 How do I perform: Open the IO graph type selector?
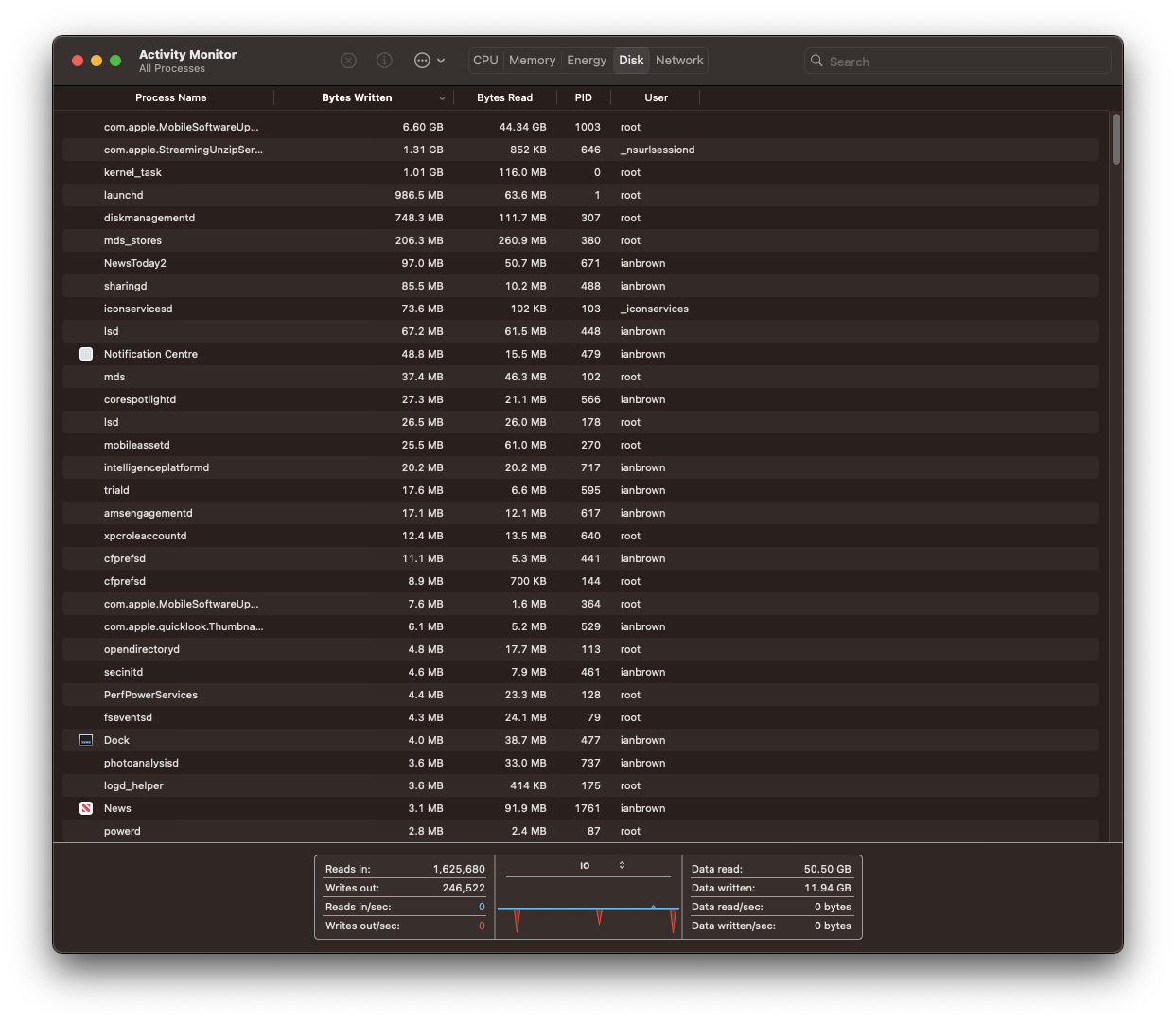602,866
